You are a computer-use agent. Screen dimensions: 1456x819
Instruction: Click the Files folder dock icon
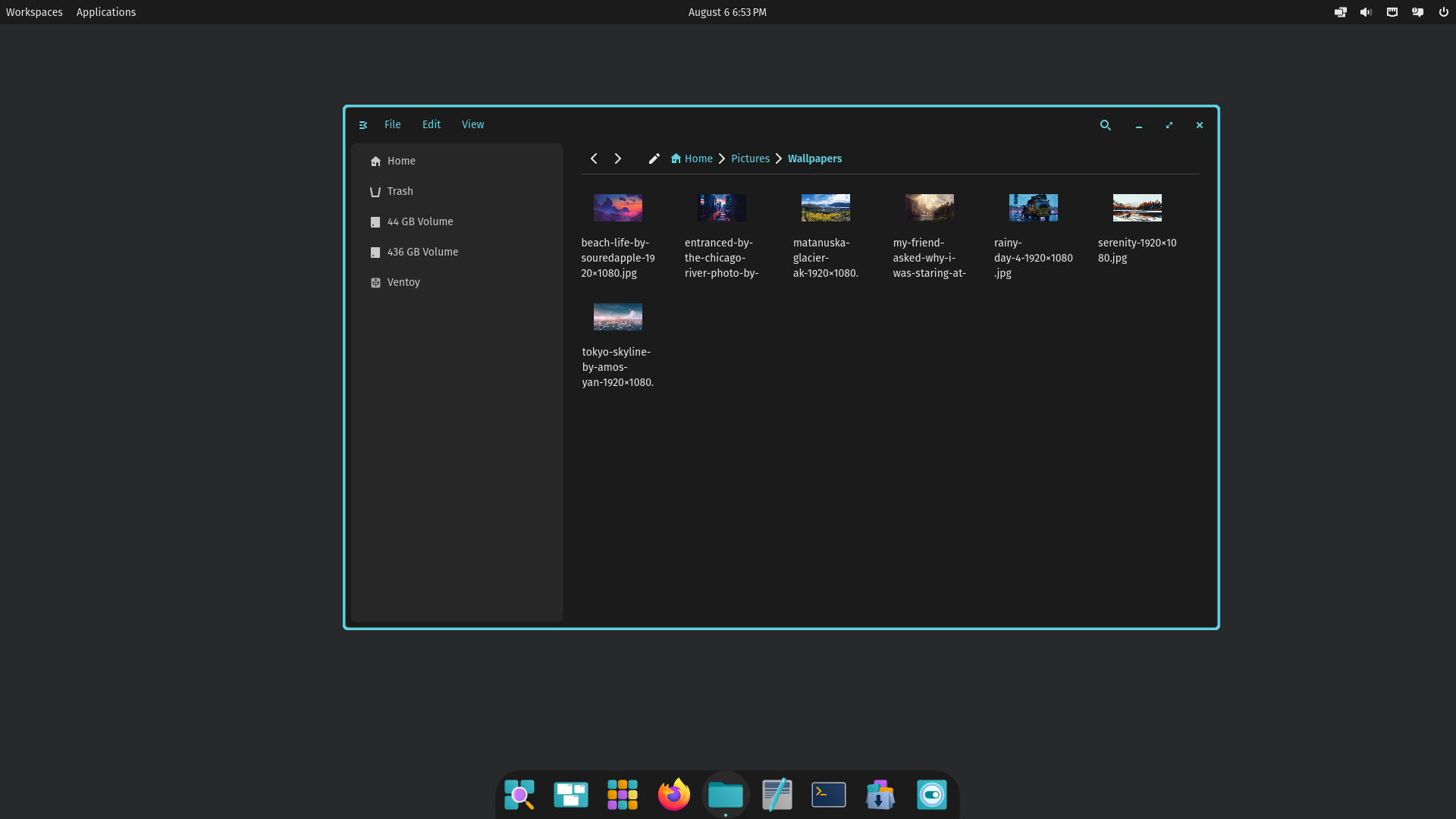click(x=726, y=795)
